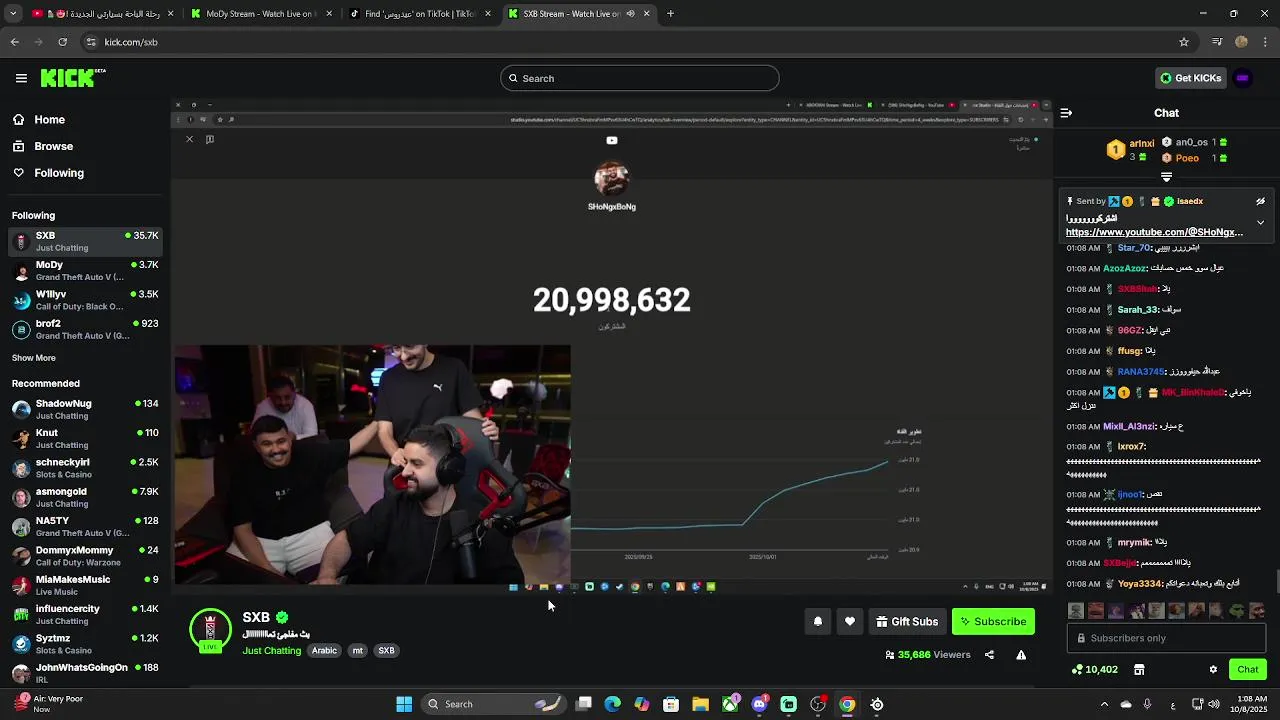1280x720 pixels.
Task: Show hidden system tray icons
Action: coord(1103,704)
